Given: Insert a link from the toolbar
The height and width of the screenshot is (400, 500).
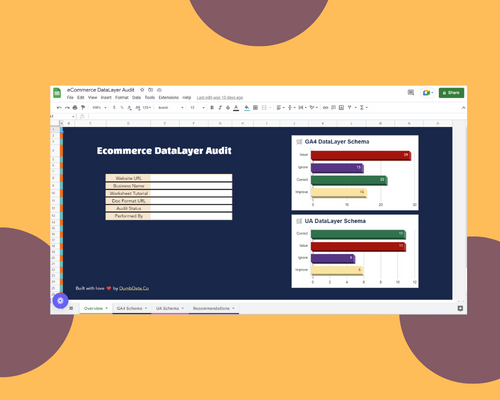Looking at the screenshot, I should [325, 107].
